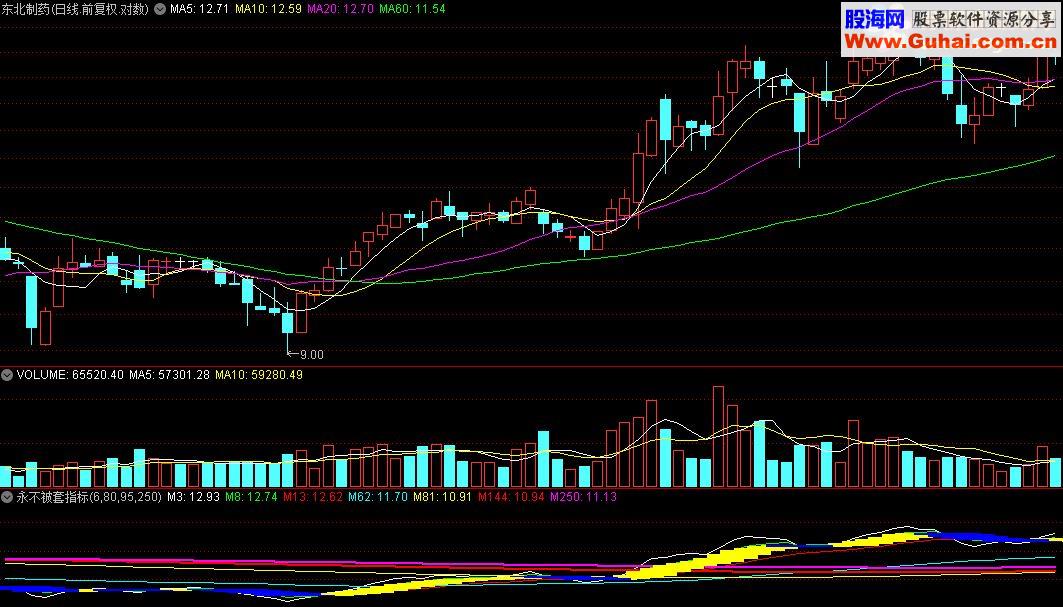This screenshot has width=1063, height=607.
Task: Open the Www.Guhai.com.cn link
Action: click(950, 42)
